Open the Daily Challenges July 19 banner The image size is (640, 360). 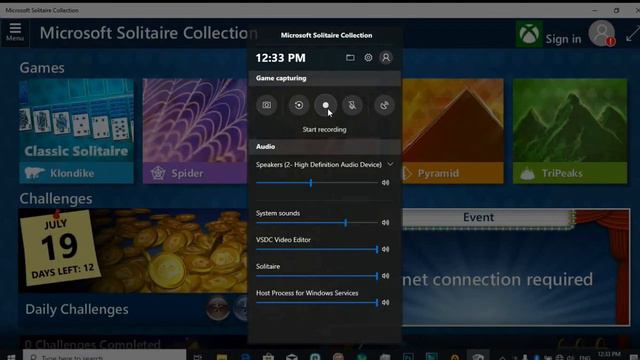click(x=133, y=251)
